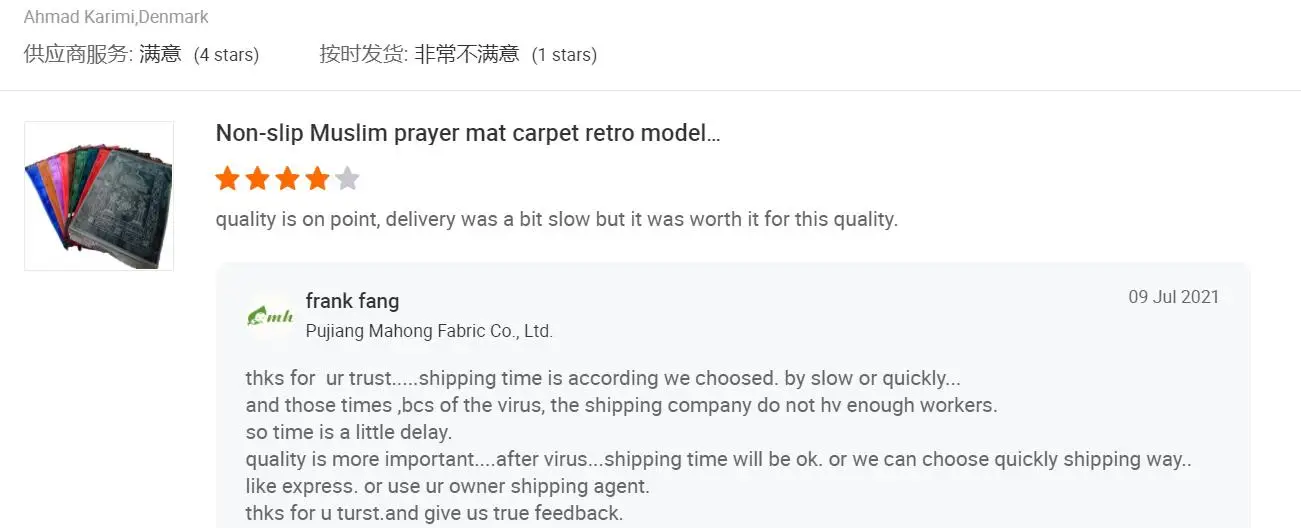
Task: Open the prayer mat product thumbnail
Action: click(x=99, y=196)
